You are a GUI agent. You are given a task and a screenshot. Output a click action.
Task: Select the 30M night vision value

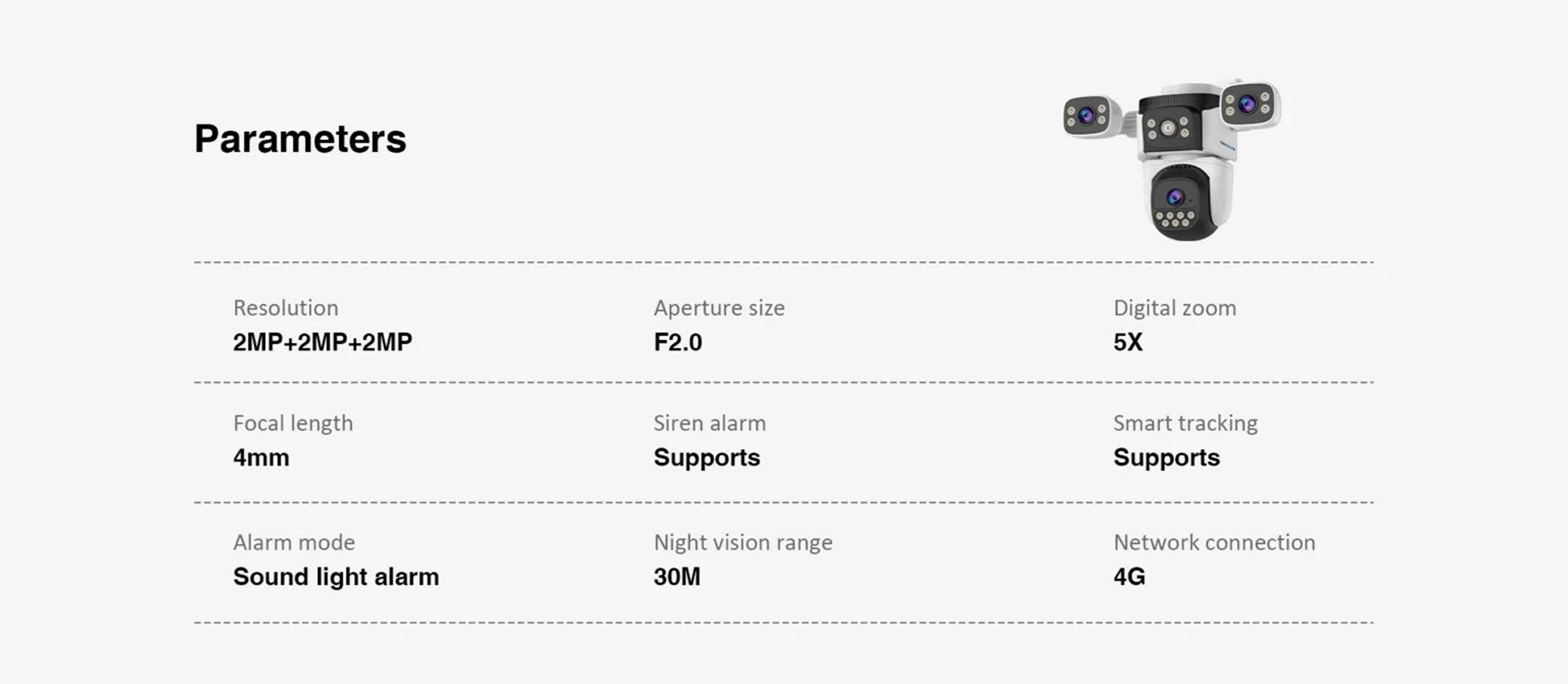pyautogui.click(x=677, y=577)
